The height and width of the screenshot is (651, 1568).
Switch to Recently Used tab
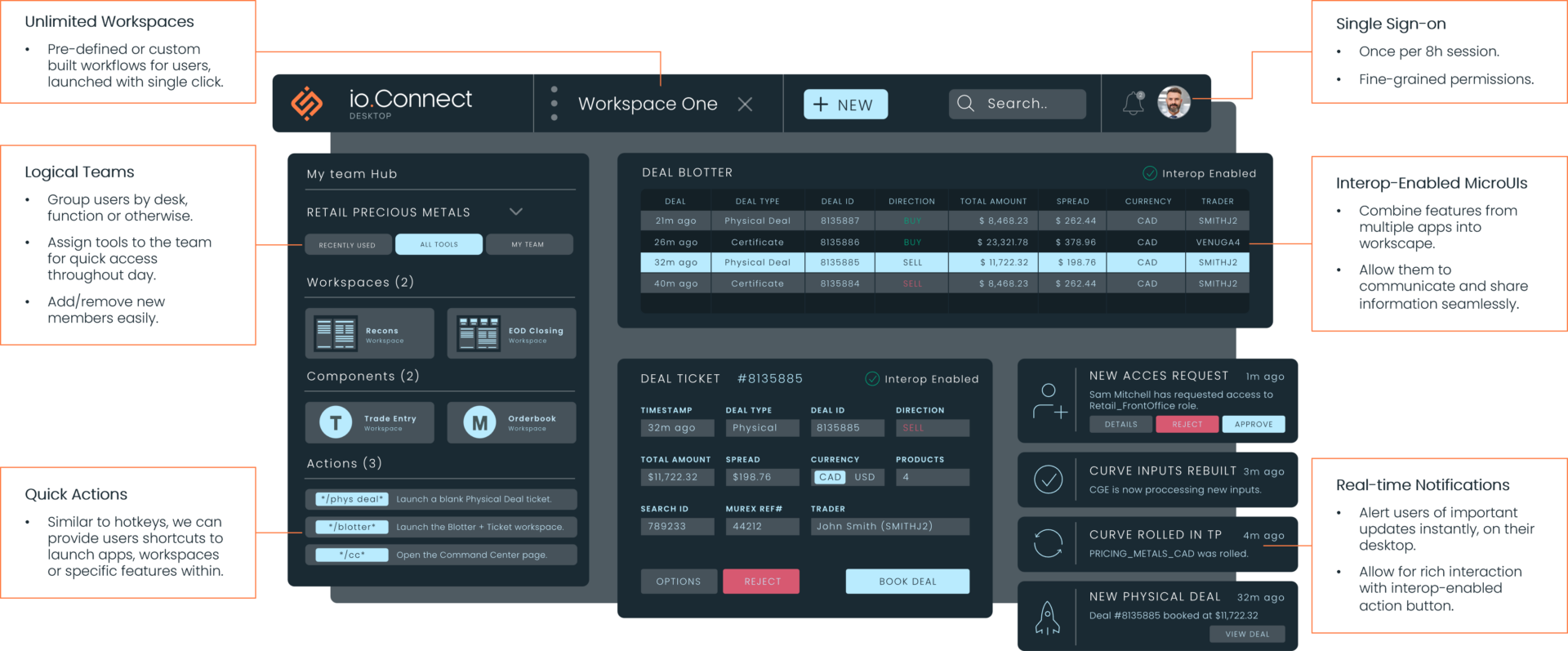coord(347,244)
